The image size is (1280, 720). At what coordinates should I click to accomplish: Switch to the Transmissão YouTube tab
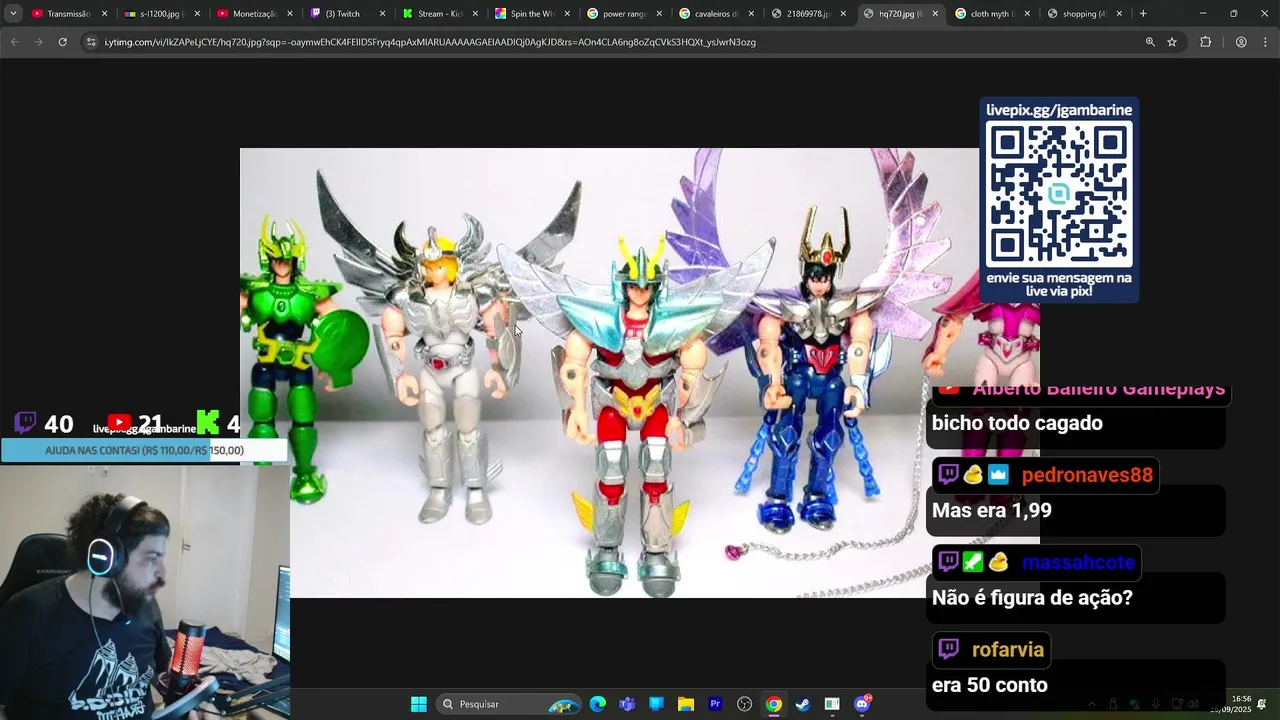(x=68, y=14)
